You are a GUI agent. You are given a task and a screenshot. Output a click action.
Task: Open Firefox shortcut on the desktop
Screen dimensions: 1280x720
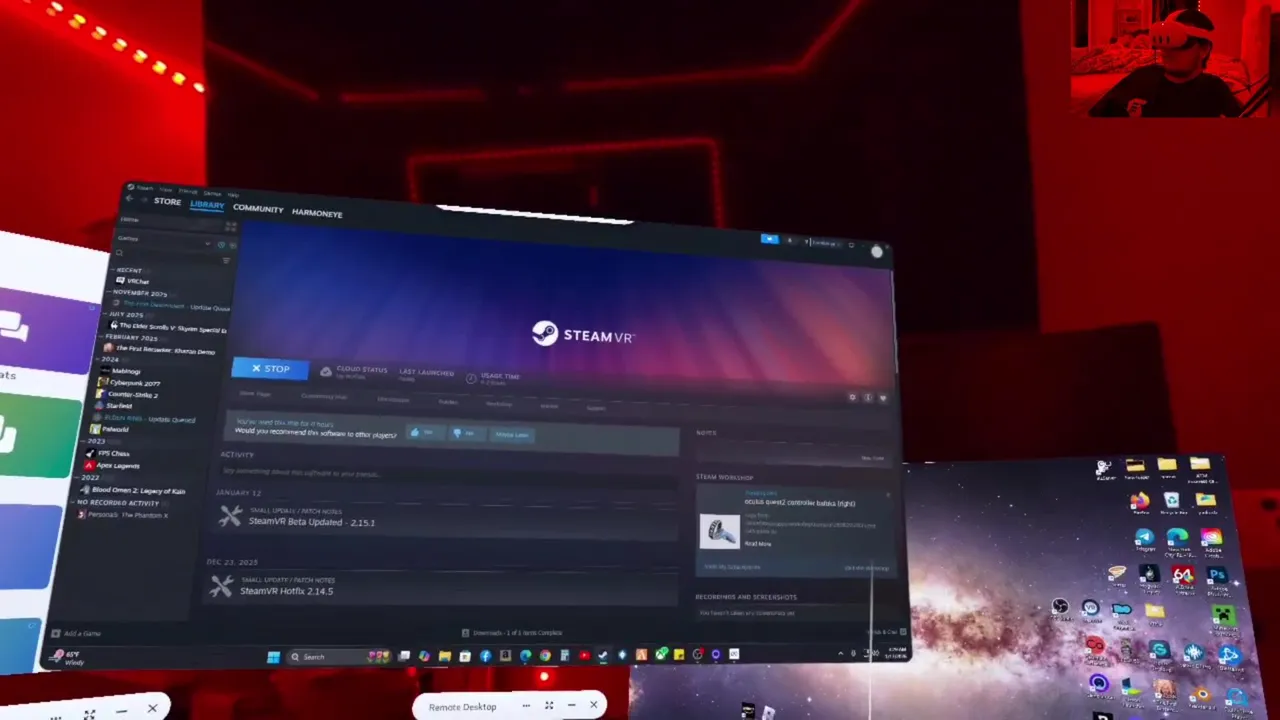[x=1139, y=502]
